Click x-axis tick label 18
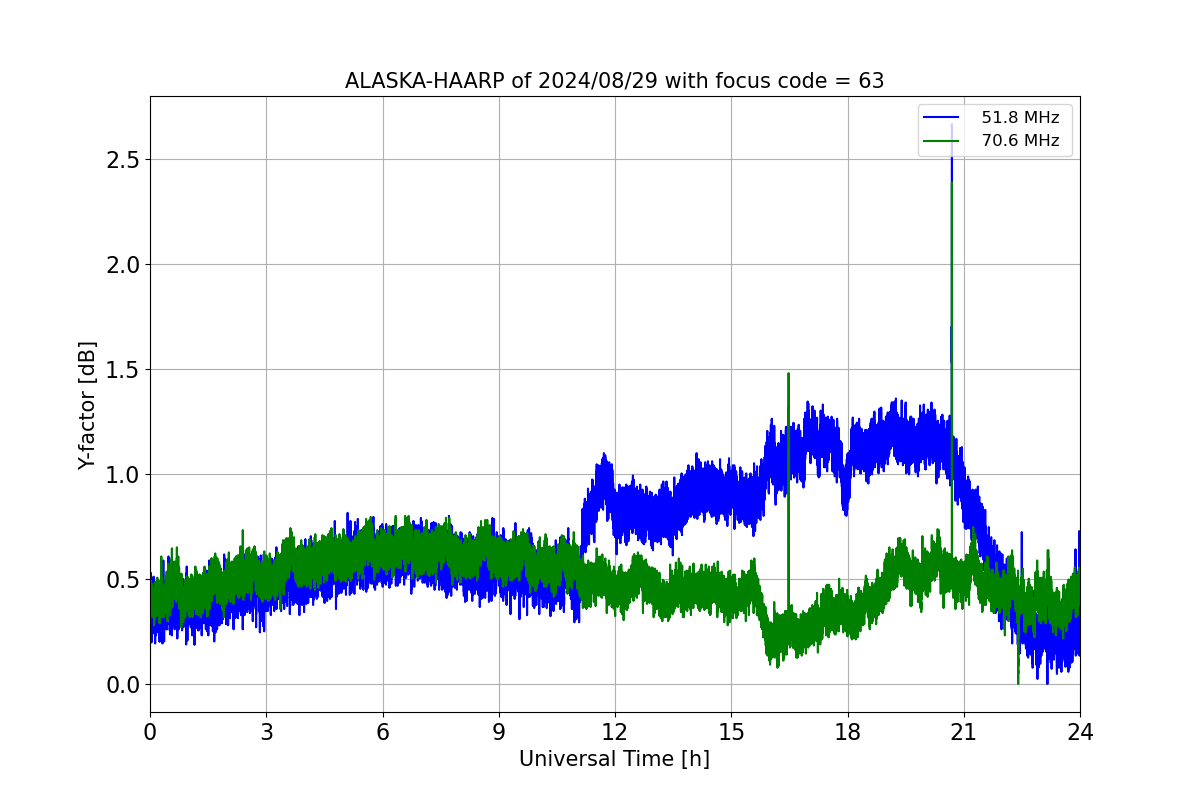This screenshot has width=1200, height=800. (x=847, y=732)
